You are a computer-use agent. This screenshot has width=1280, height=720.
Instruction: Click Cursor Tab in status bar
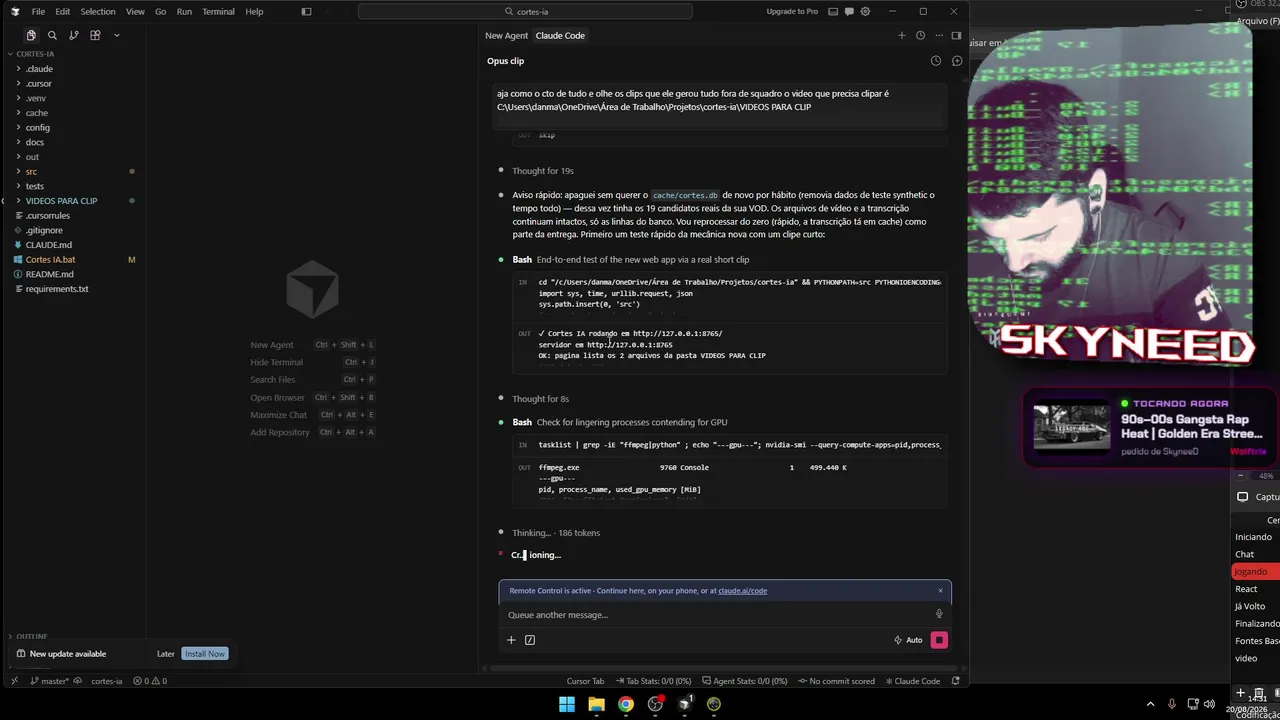coord(585,681)
